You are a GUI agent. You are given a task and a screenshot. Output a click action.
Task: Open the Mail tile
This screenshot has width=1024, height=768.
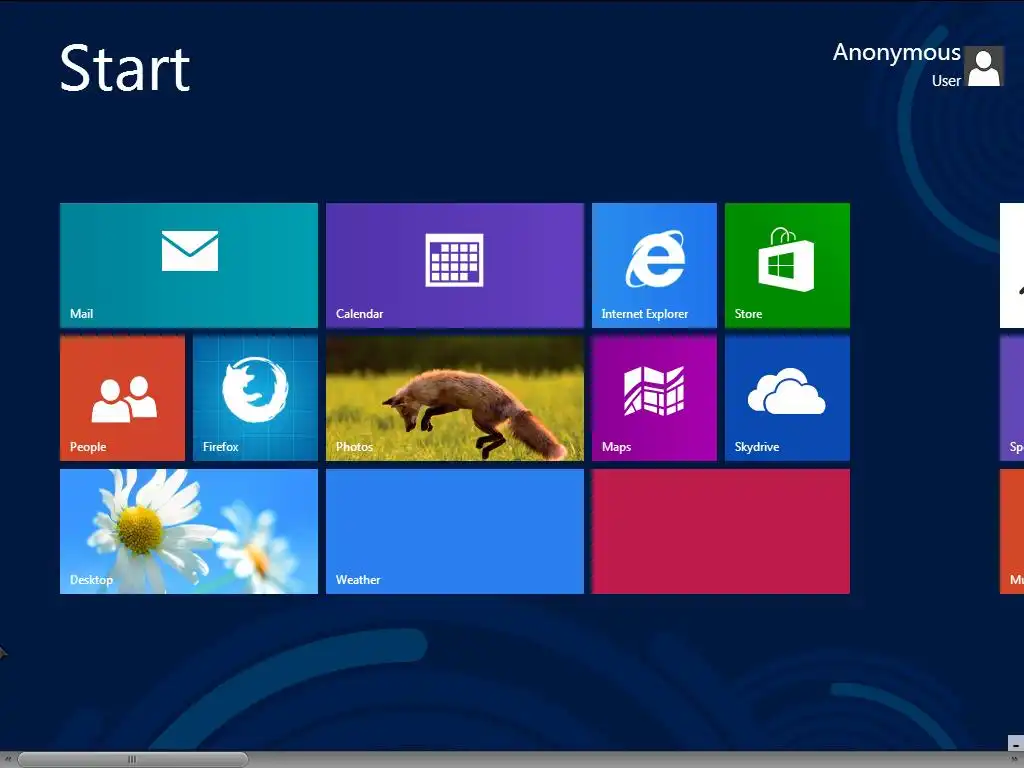click(x=189, y=265)
